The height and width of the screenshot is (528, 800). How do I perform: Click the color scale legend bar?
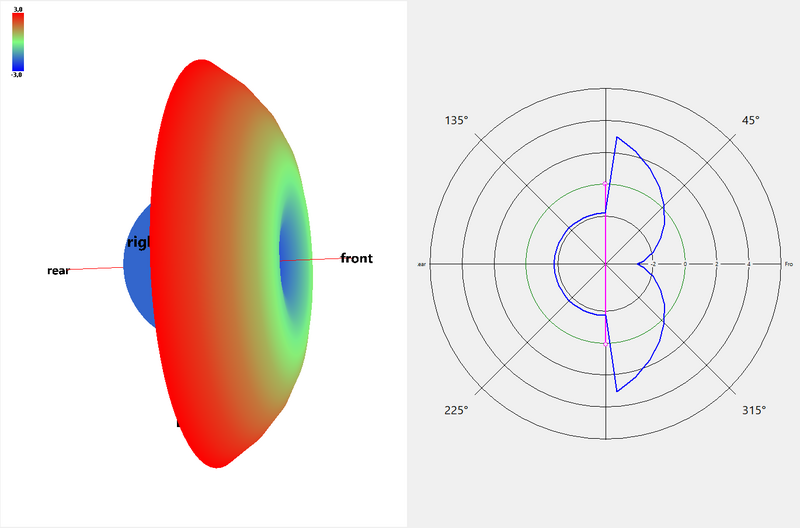coord(18,40)
